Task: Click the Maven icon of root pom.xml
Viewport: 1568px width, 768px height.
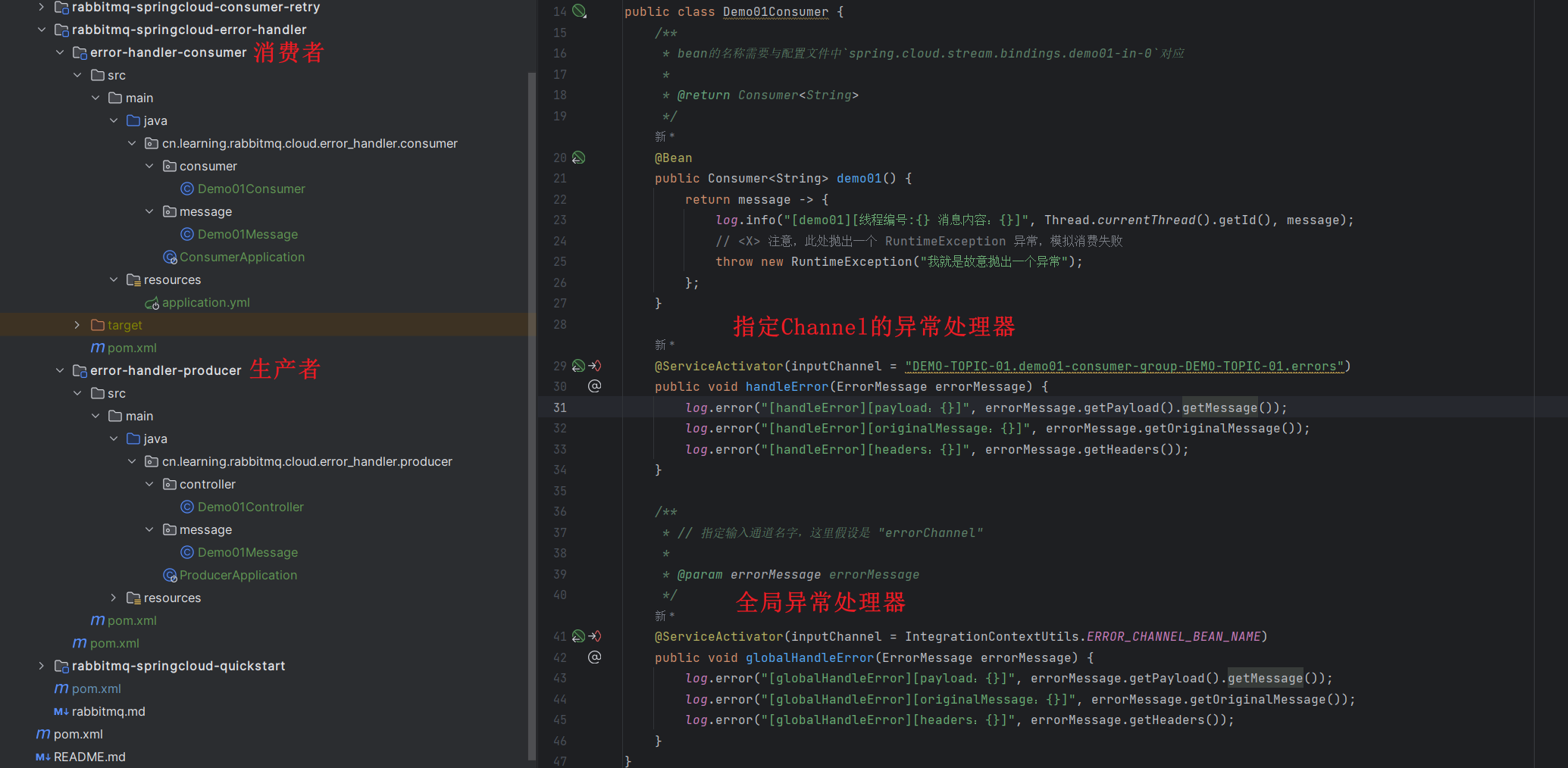Action: pyautogui.click(x=43, y=734)
